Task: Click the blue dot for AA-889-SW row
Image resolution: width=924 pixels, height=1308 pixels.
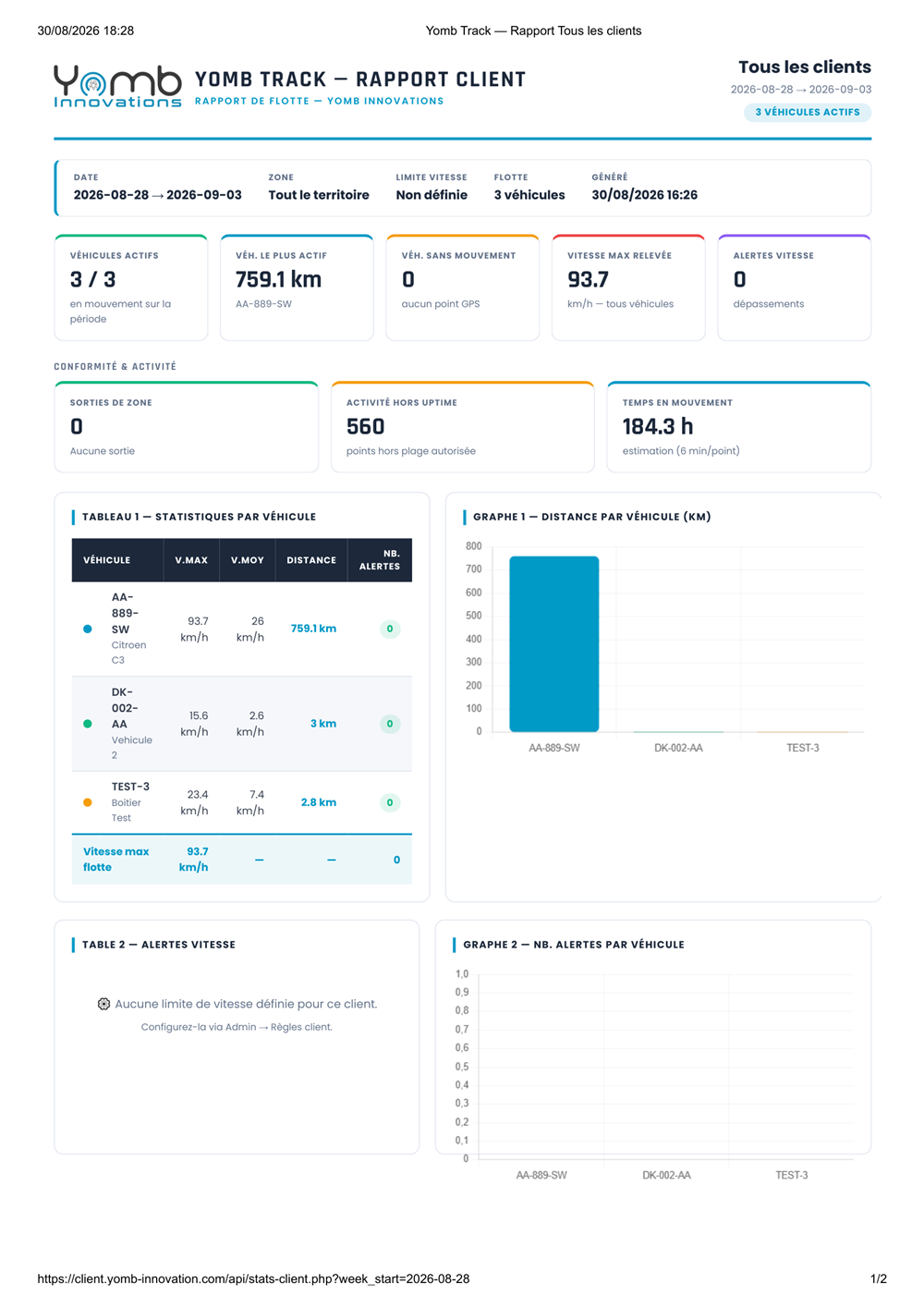Action: (x=88, y=629)
